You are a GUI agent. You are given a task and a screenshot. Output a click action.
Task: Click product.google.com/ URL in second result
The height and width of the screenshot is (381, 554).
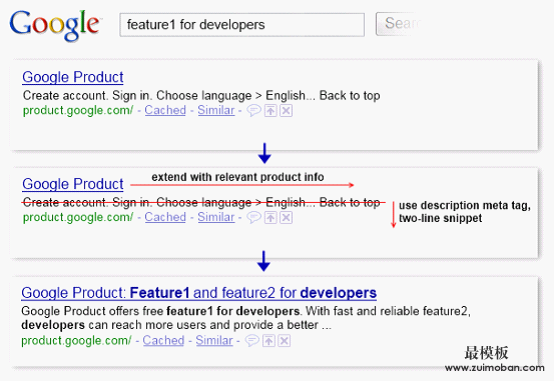[78, 217]
